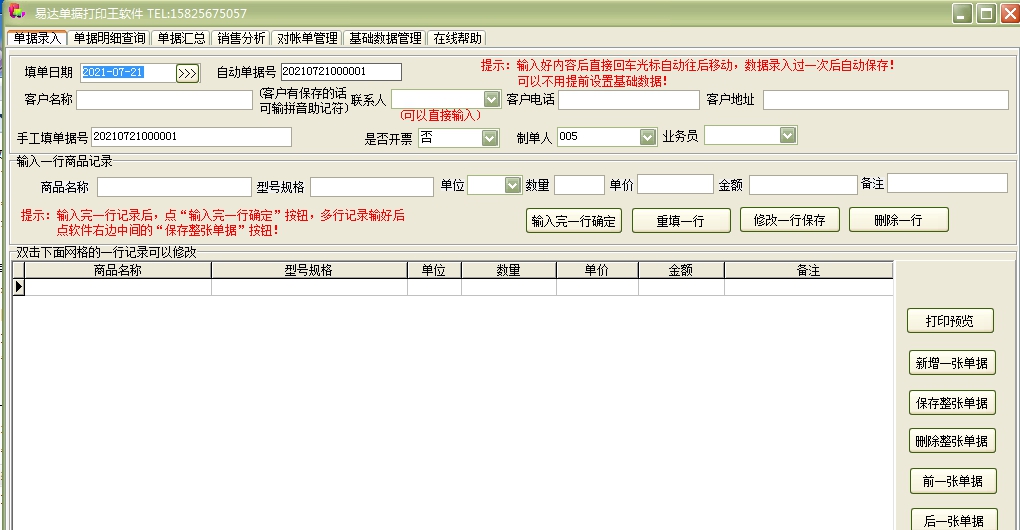The image size is (1020, 530).
Task: Click 修改一行保存 button
Action: tap(790, 220)
